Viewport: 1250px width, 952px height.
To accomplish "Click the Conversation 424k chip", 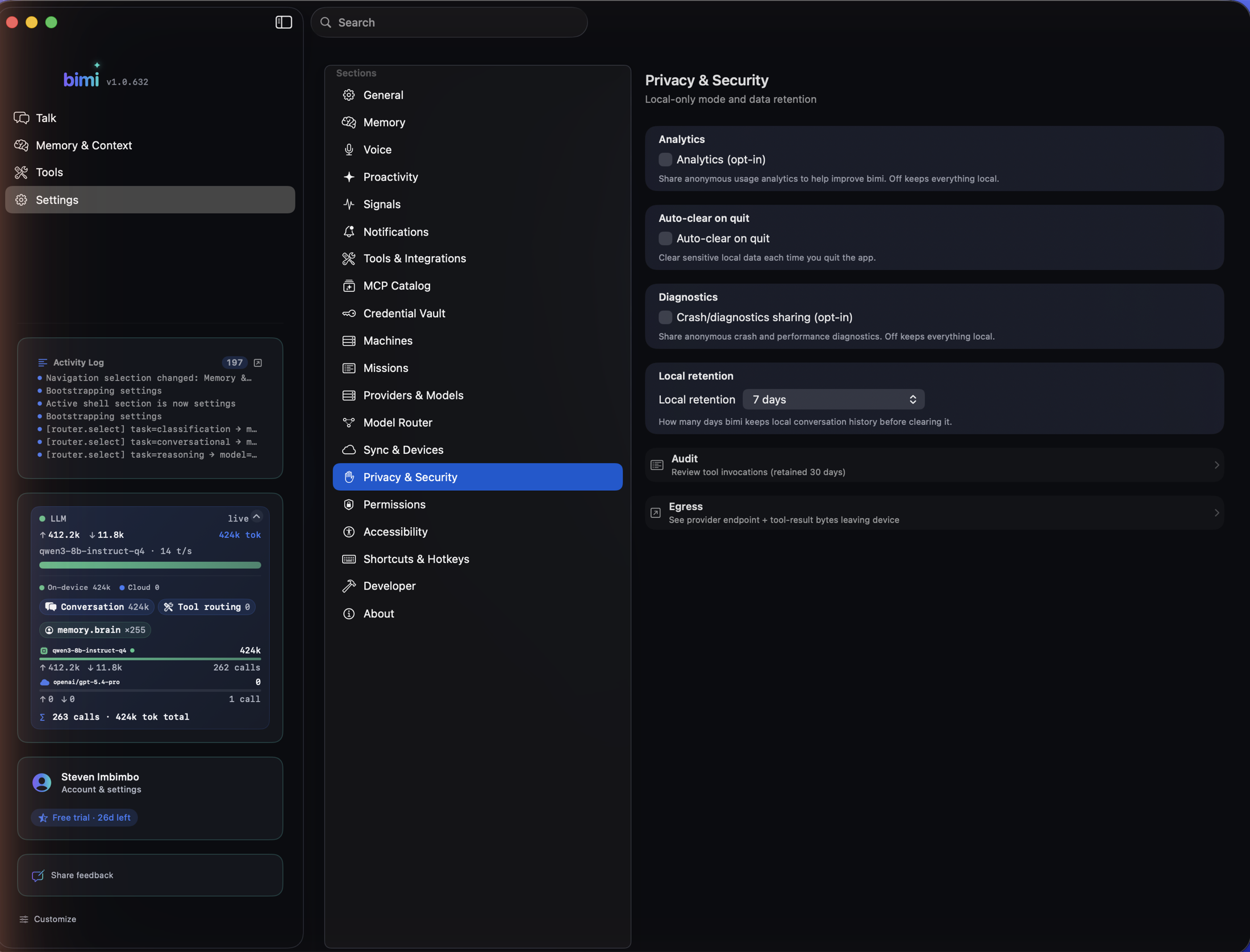I will click(97, 607).
